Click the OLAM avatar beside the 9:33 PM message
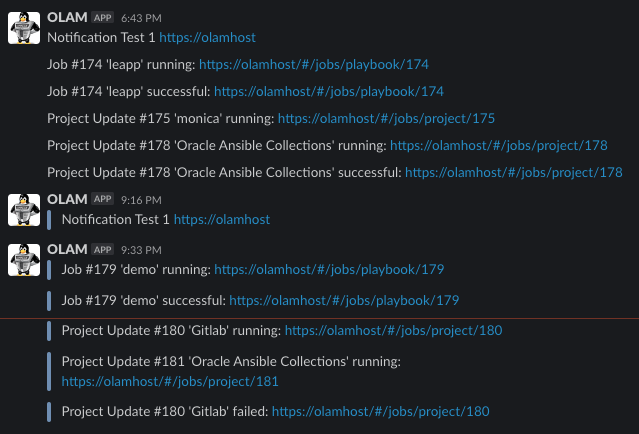This screenshot has height=434, width=639. coord(23,259)
